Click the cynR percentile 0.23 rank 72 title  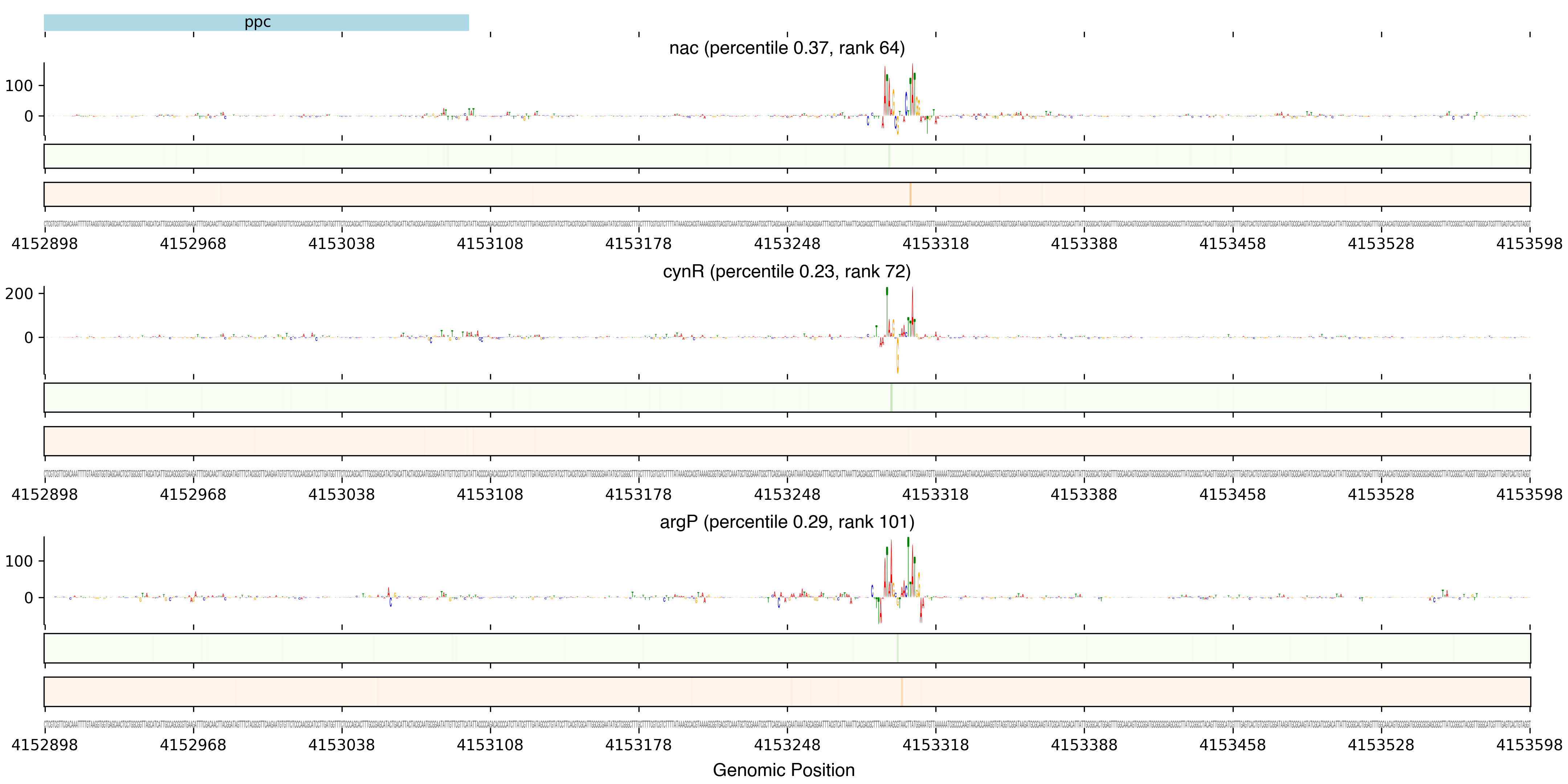click(787, 271)
